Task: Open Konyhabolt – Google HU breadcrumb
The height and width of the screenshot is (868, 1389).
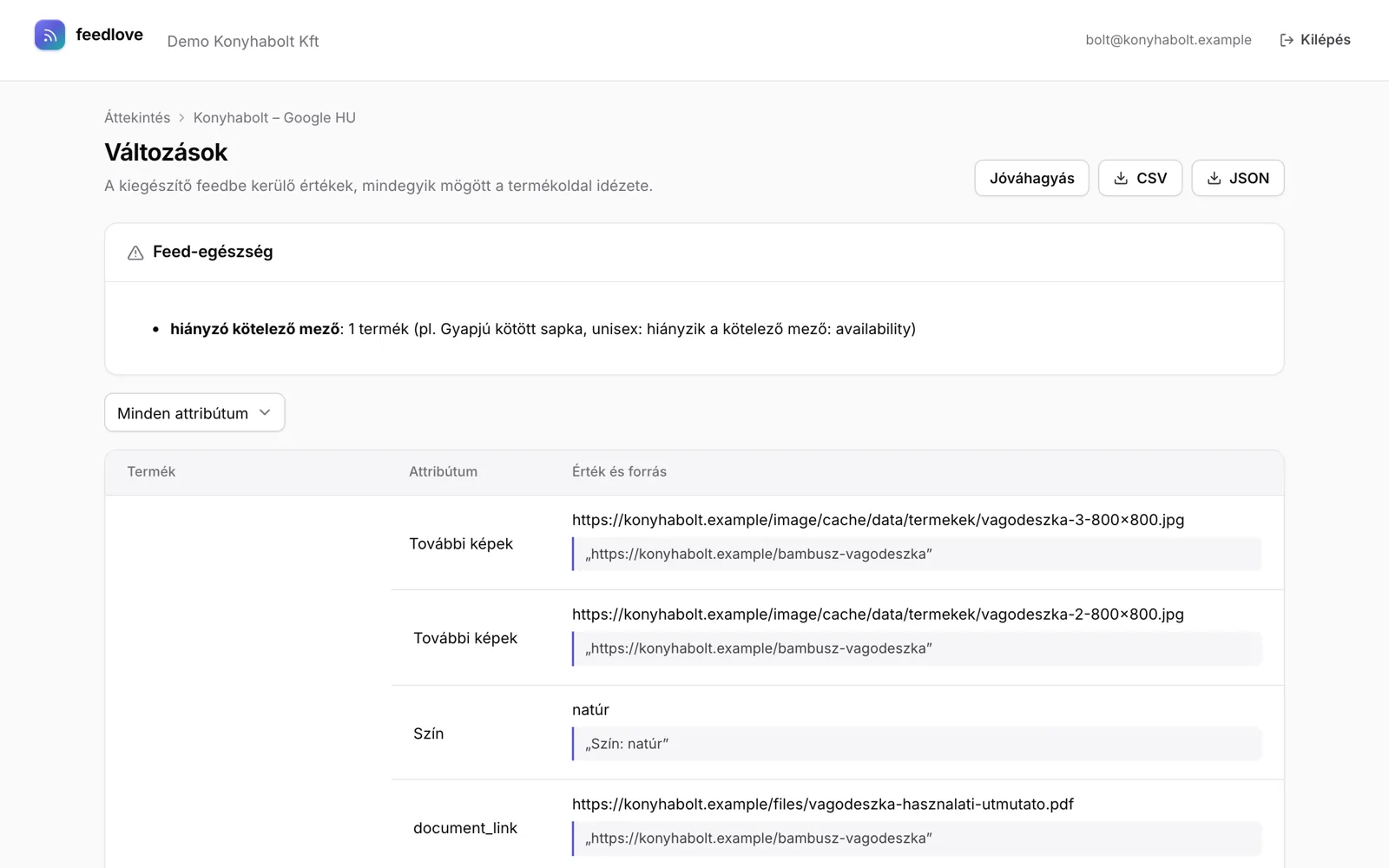Action: click(x=274, y=118)
